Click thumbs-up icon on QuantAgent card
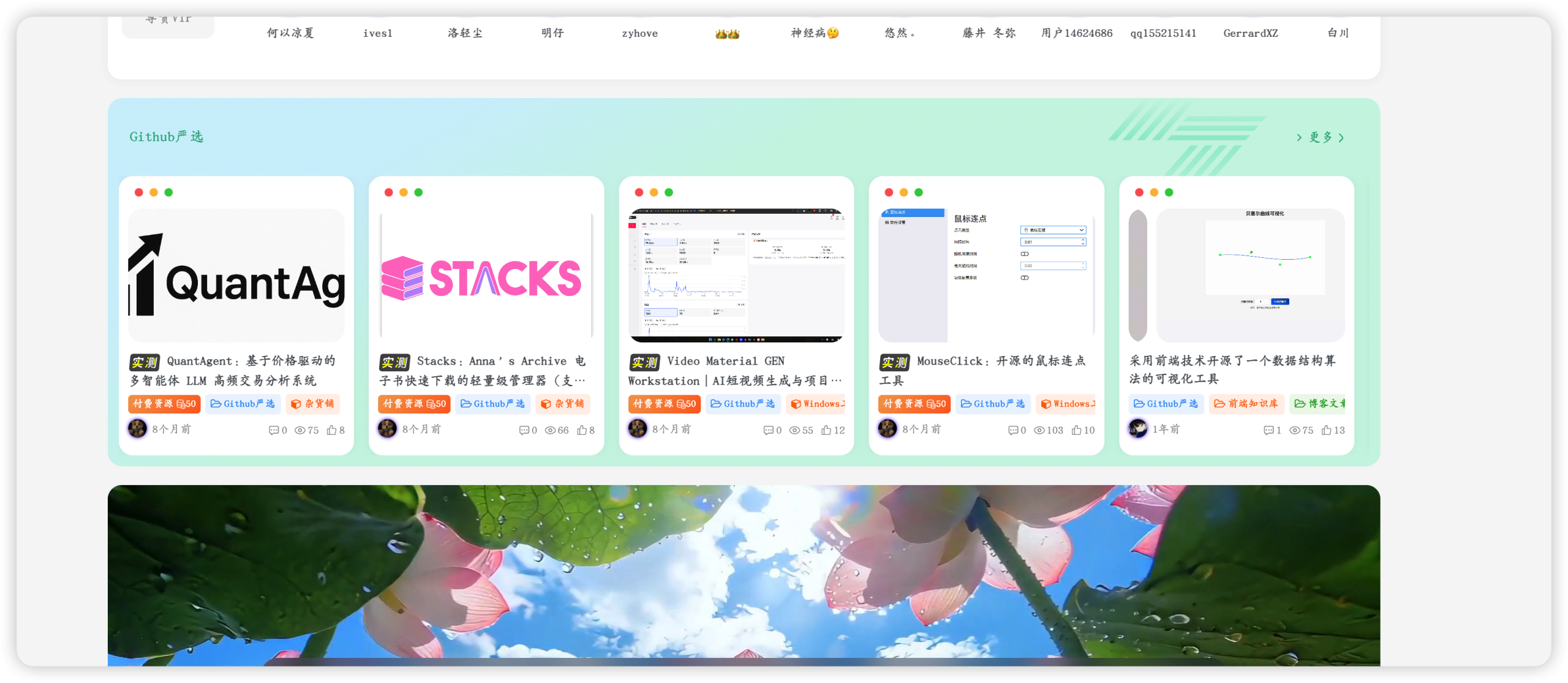1568x683 pixels. (x=331, y=430)
